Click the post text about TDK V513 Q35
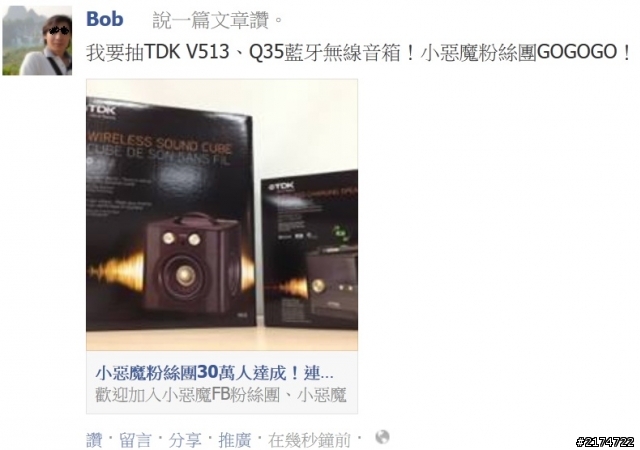The width and height of the screenshot is (640, 450). click(358, 52)
